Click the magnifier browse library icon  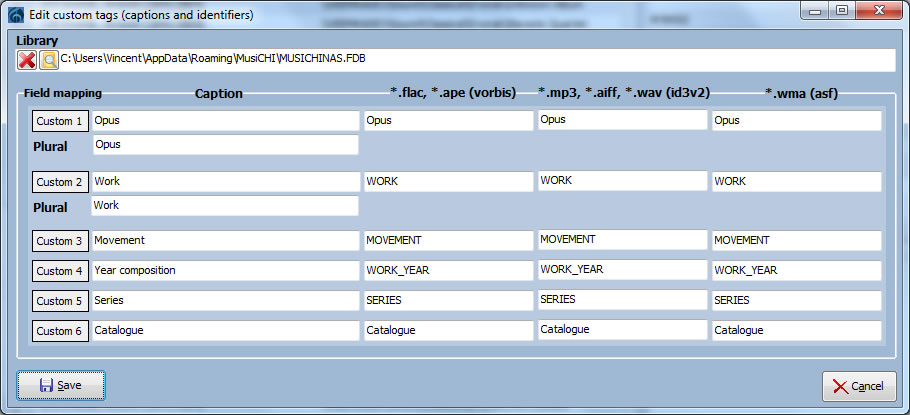click(x=48, y=60)
